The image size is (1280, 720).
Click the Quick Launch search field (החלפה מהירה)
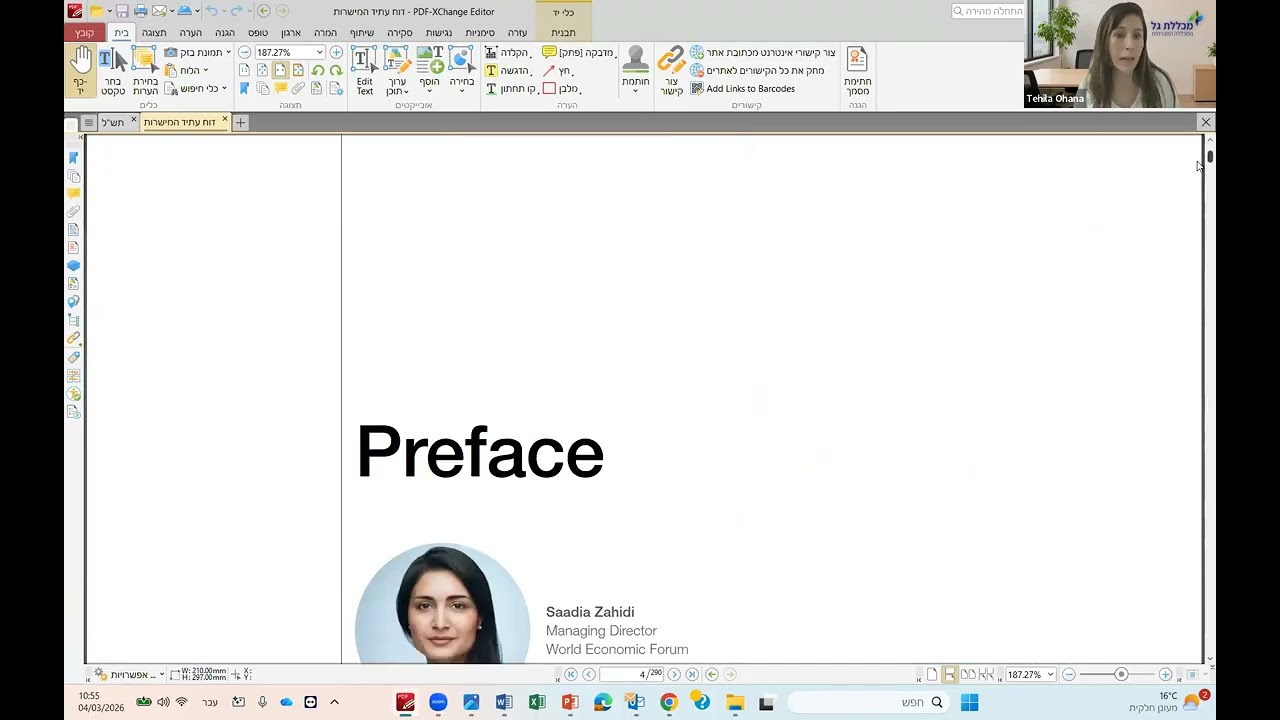(x=988, y=11)
